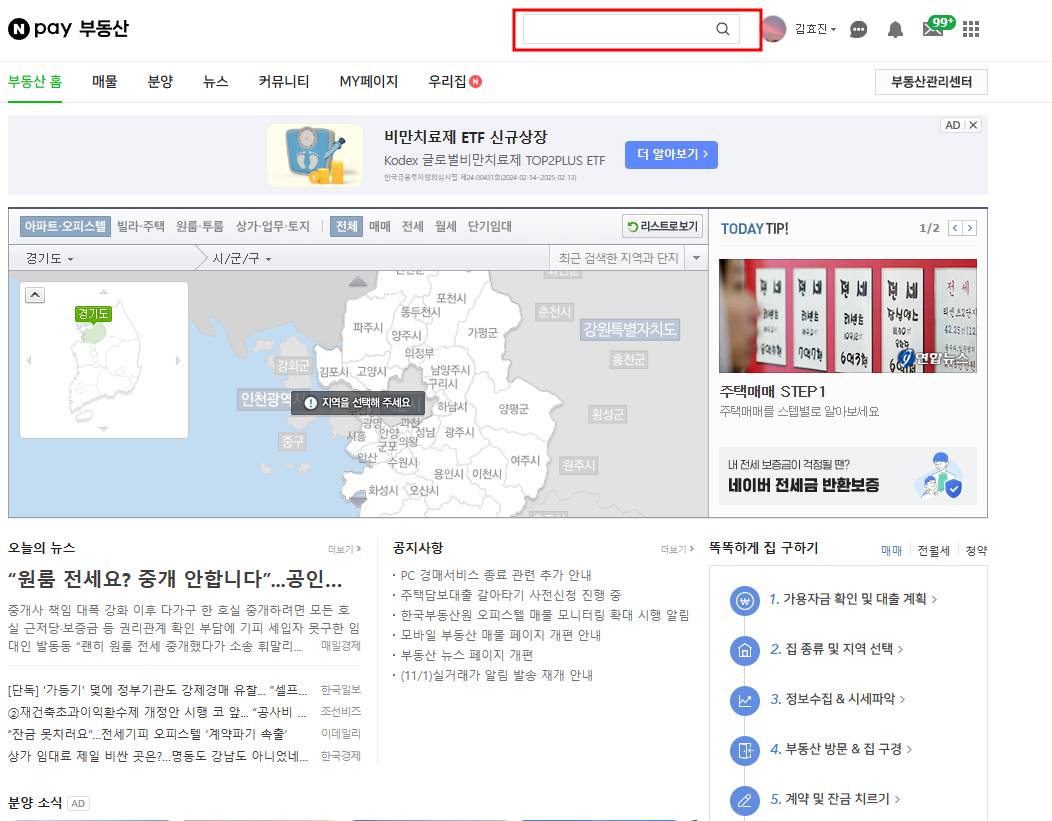This screenshot has width=1052, height=821.
Task: Expand recently searched regions dropdown arrow
Action: tap(696, 258)
